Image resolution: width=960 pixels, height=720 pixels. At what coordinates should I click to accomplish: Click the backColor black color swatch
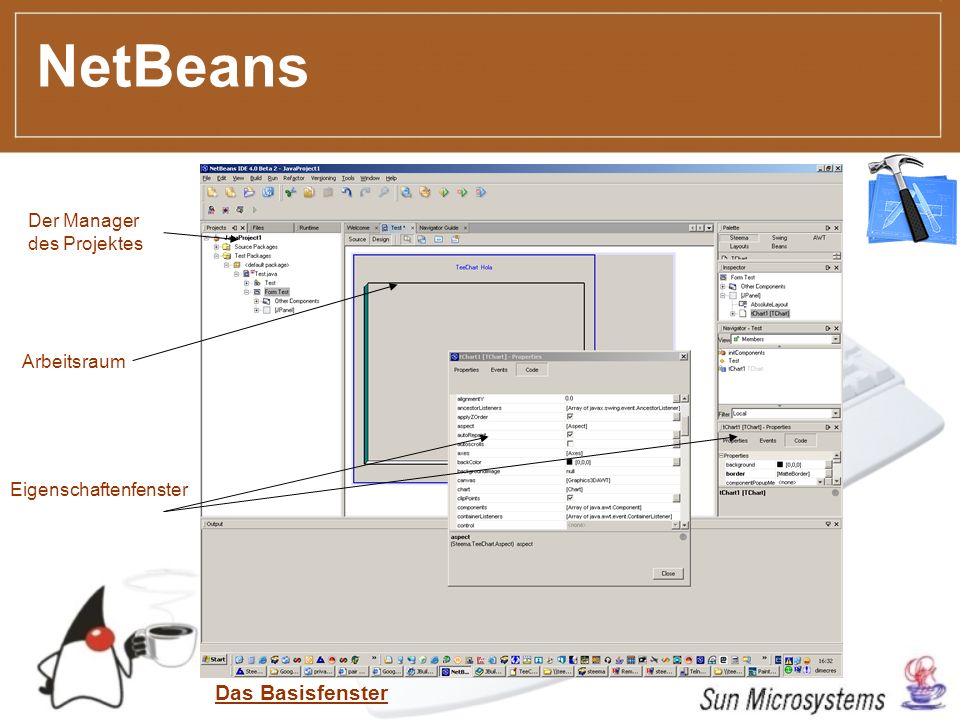pyautogui.click(x=569, y=462)
